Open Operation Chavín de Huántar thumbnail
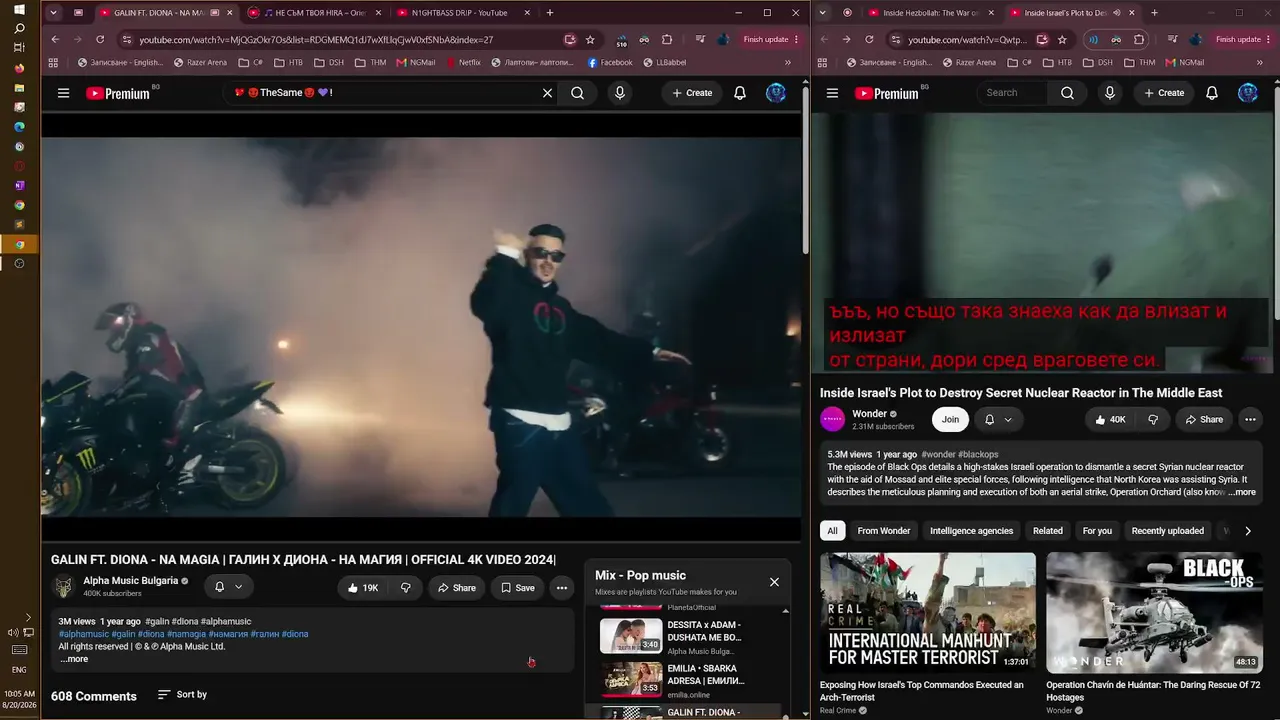The width and height of the screenshot is (1280, 720). coord(1154,613)
